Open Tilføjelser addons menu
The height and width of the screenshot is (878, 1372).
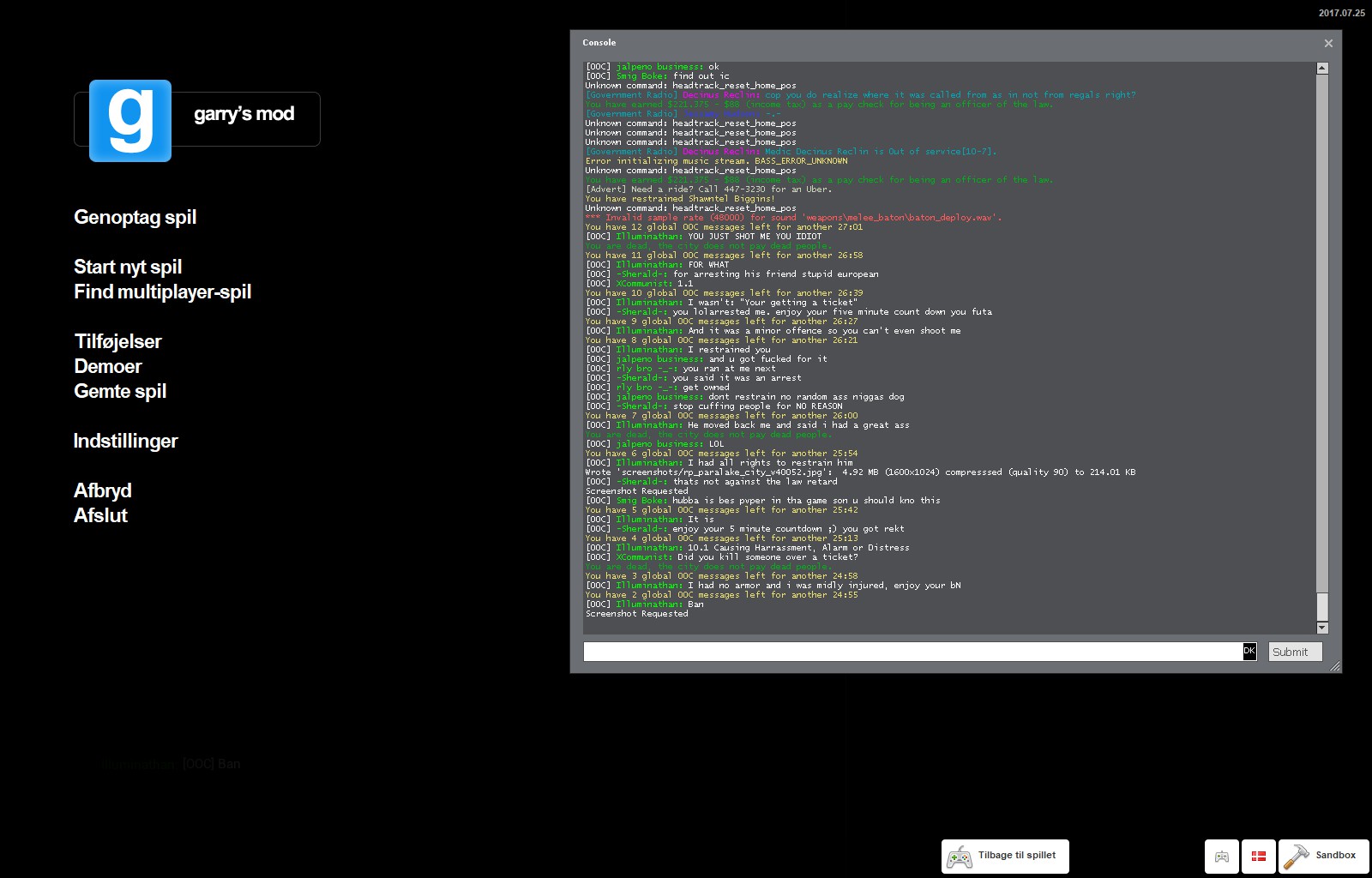[117, 341]
